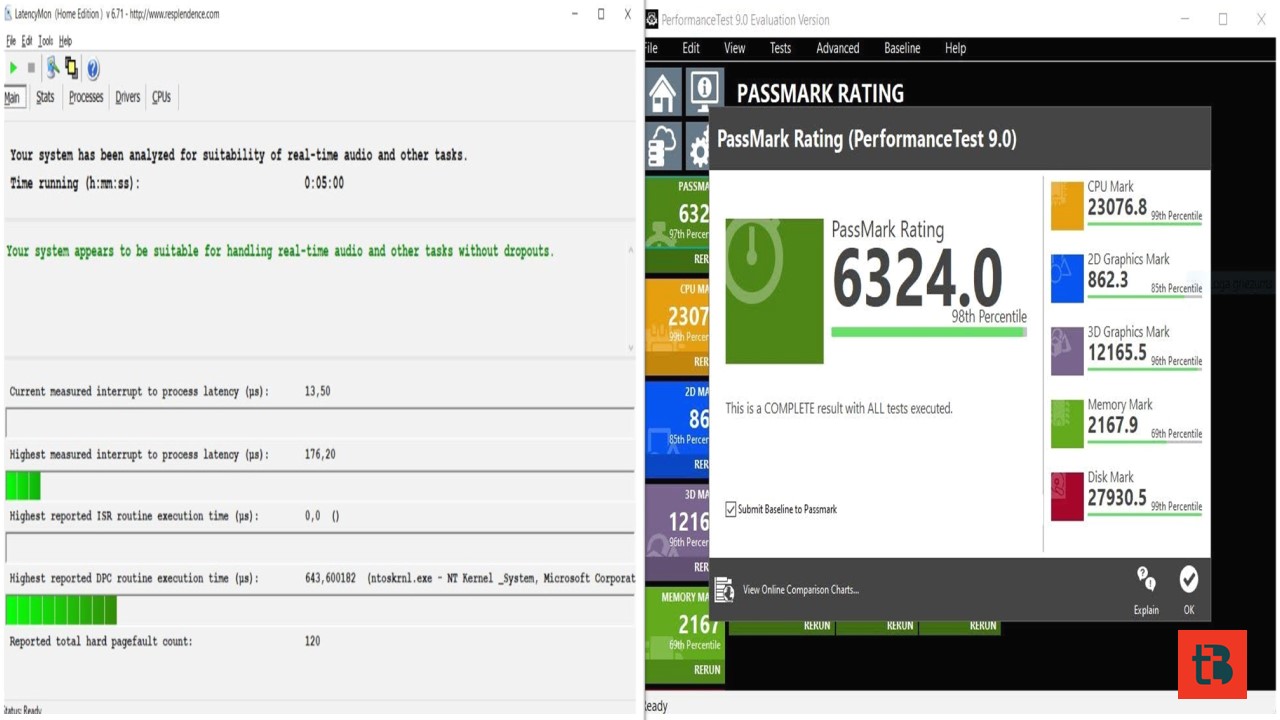
Task: Click the online comparison charts document icon
Action: pos(724,590)
